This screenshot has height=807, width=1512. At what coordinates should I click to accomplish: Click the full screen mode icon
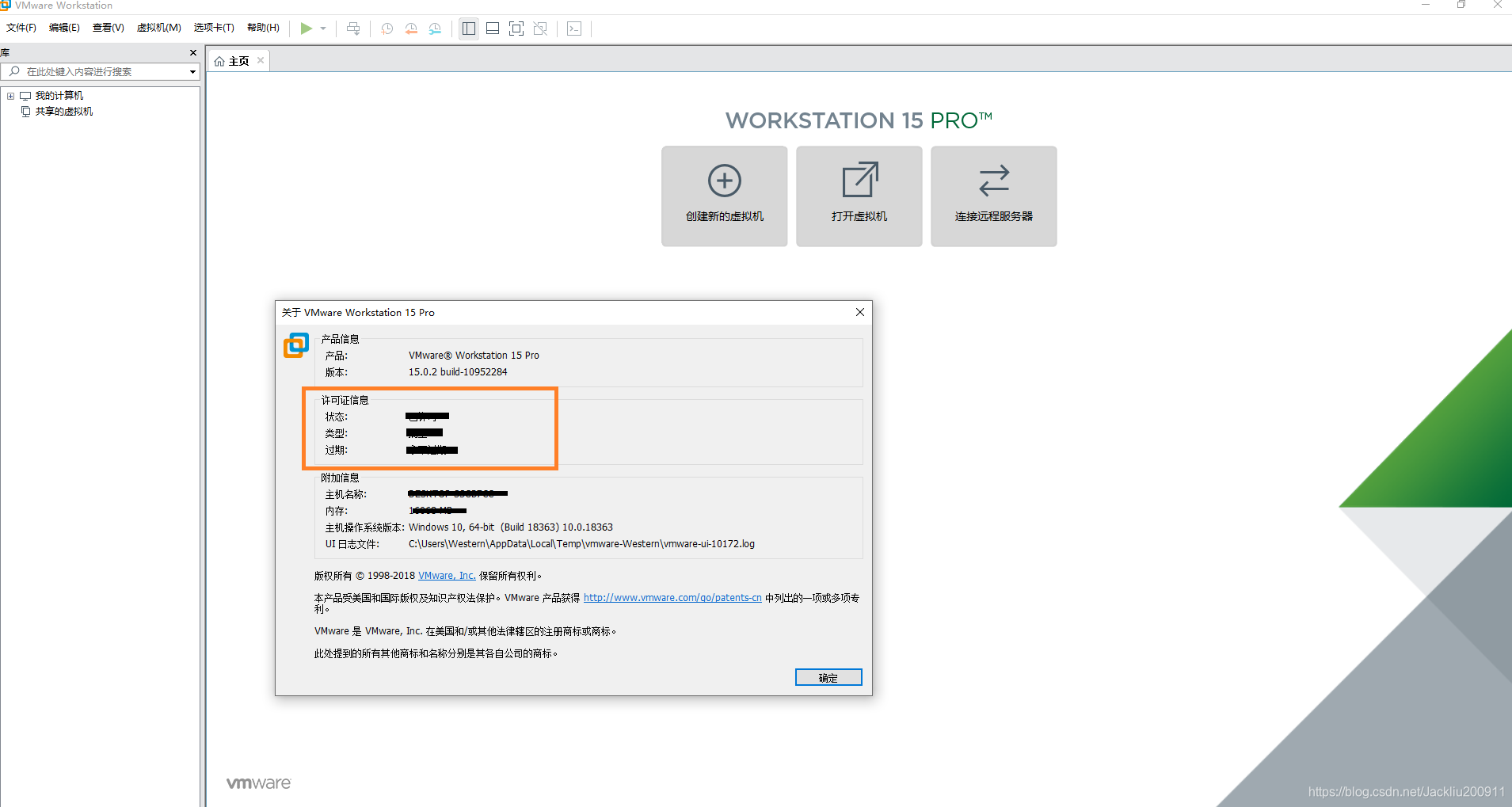coord(516,29)
